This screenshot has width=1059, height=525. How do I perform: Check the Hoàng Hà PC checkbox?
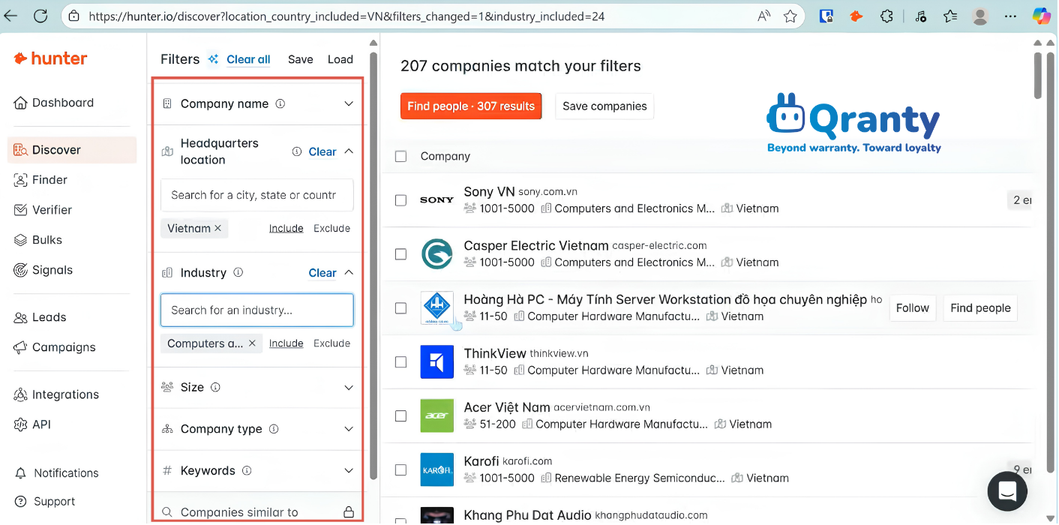coord(401,308)
